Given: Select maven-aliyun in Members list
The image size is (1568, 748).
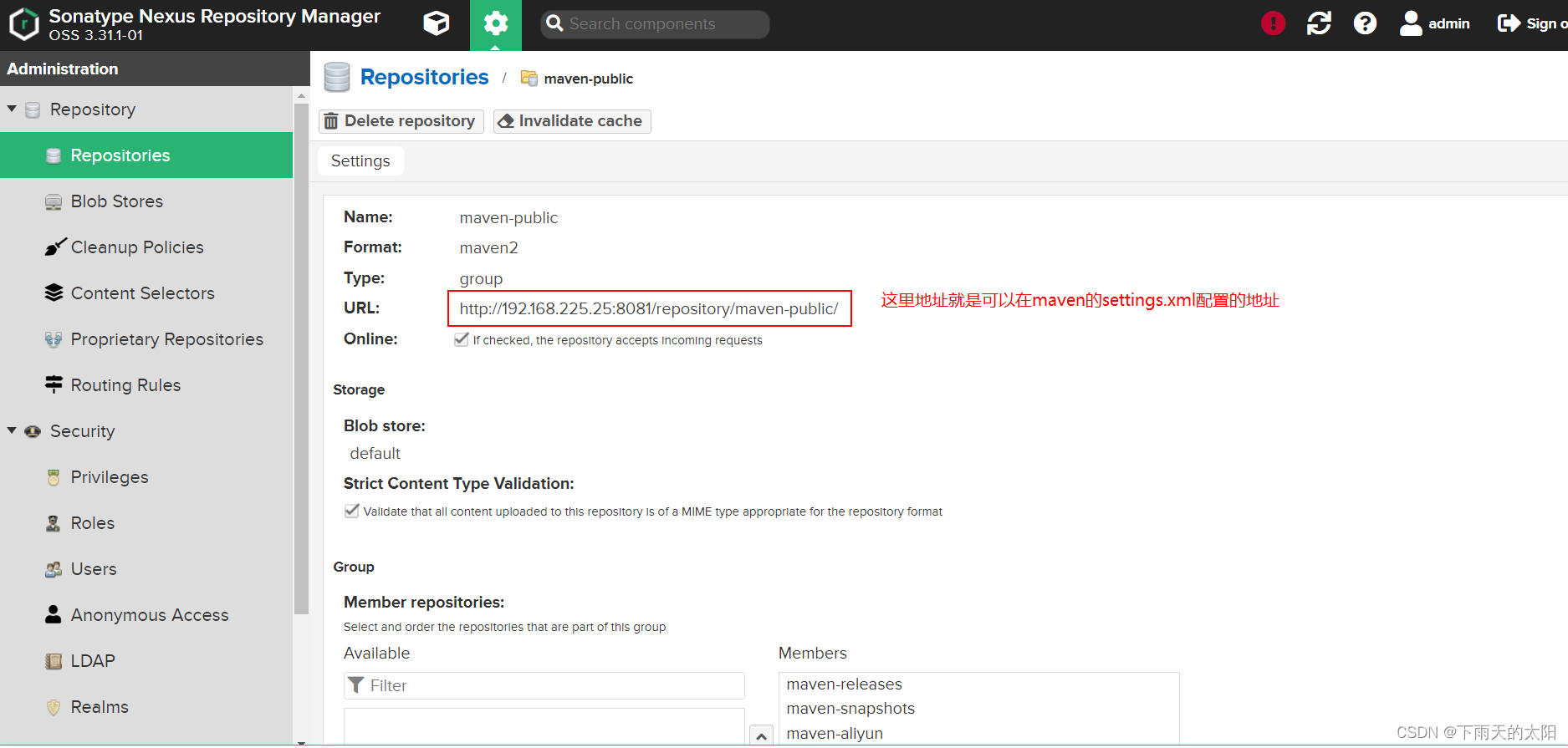Looking at the screenshot, I should pyautogui.click(x=835, y=733).
